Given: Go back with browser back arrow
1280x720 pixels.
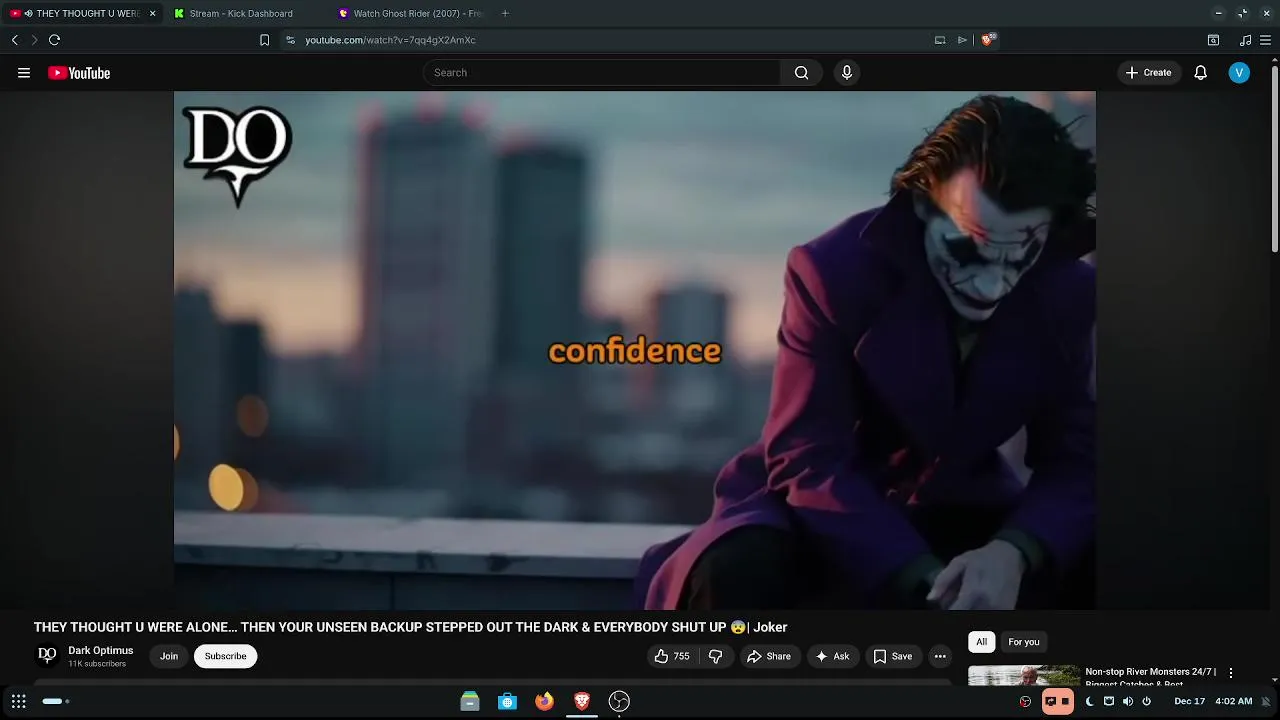Looking at the screenshot, I should tap(15, 40).
